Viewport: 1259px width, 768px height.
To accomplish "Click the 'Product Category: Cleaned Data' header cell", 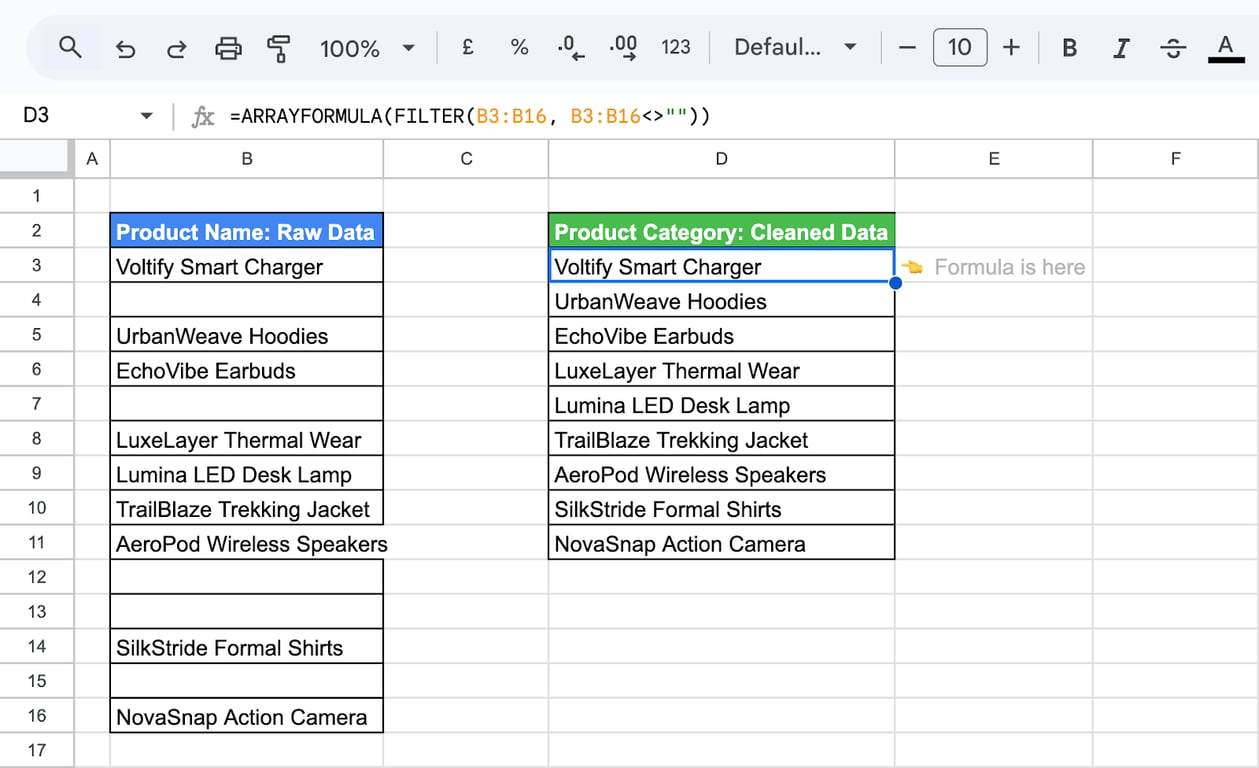I will (721, 231).
